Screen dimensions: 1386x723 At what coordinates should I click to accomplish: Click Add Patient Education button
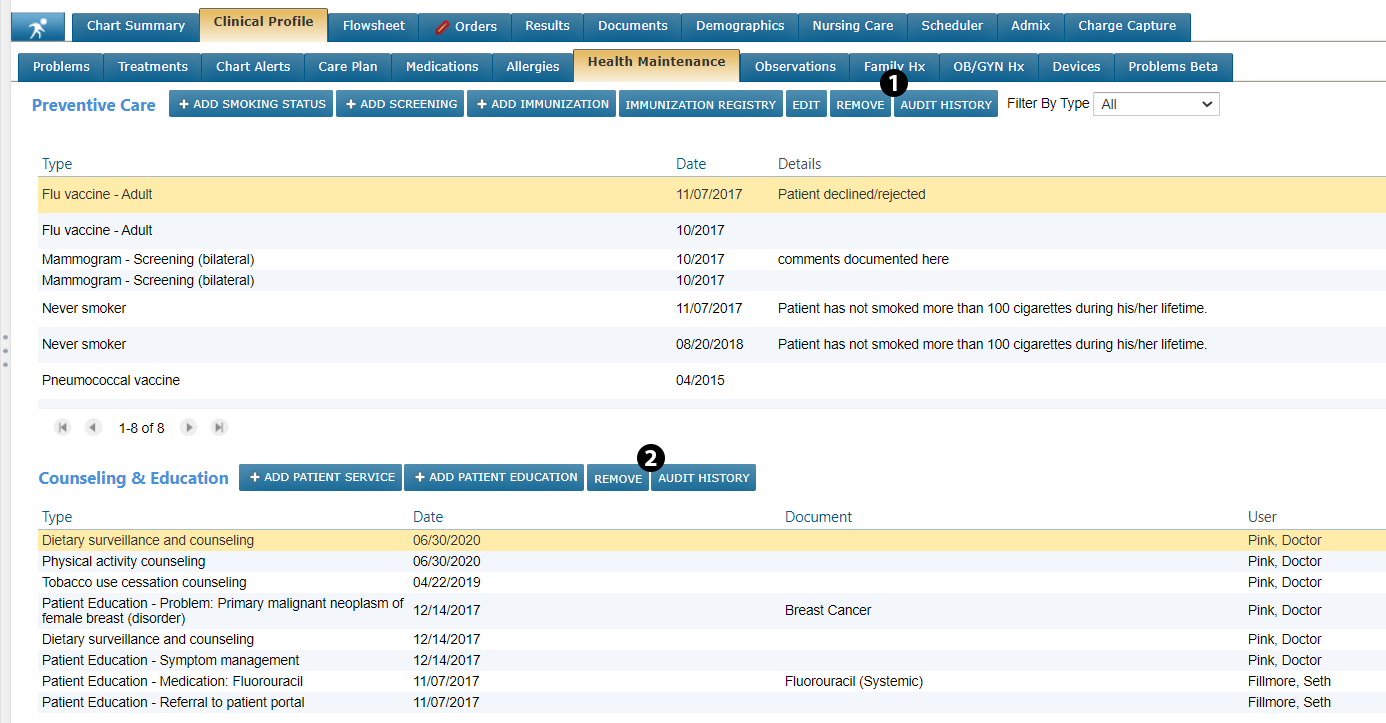pos(494,478)
